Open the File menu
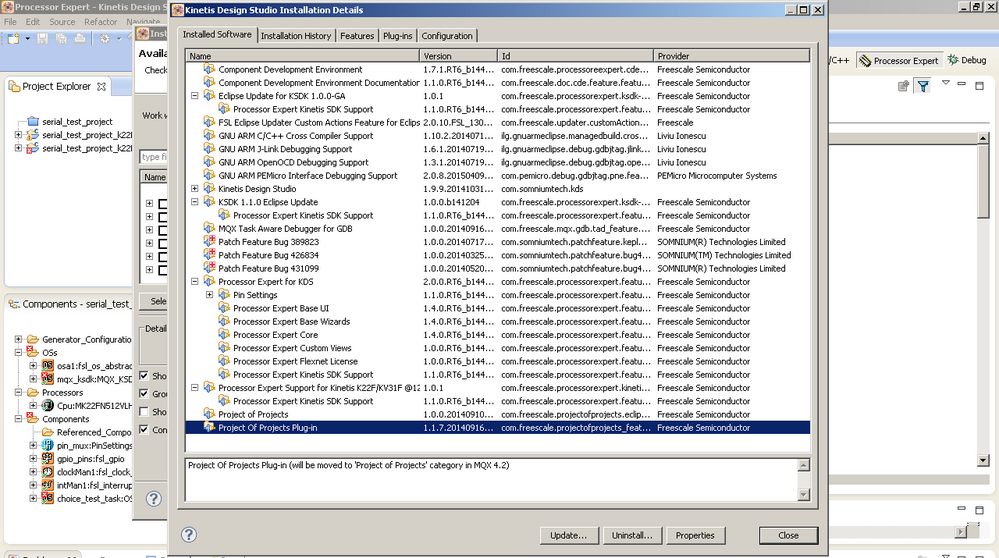Screen dimensions: 999x558 [10, 22]
